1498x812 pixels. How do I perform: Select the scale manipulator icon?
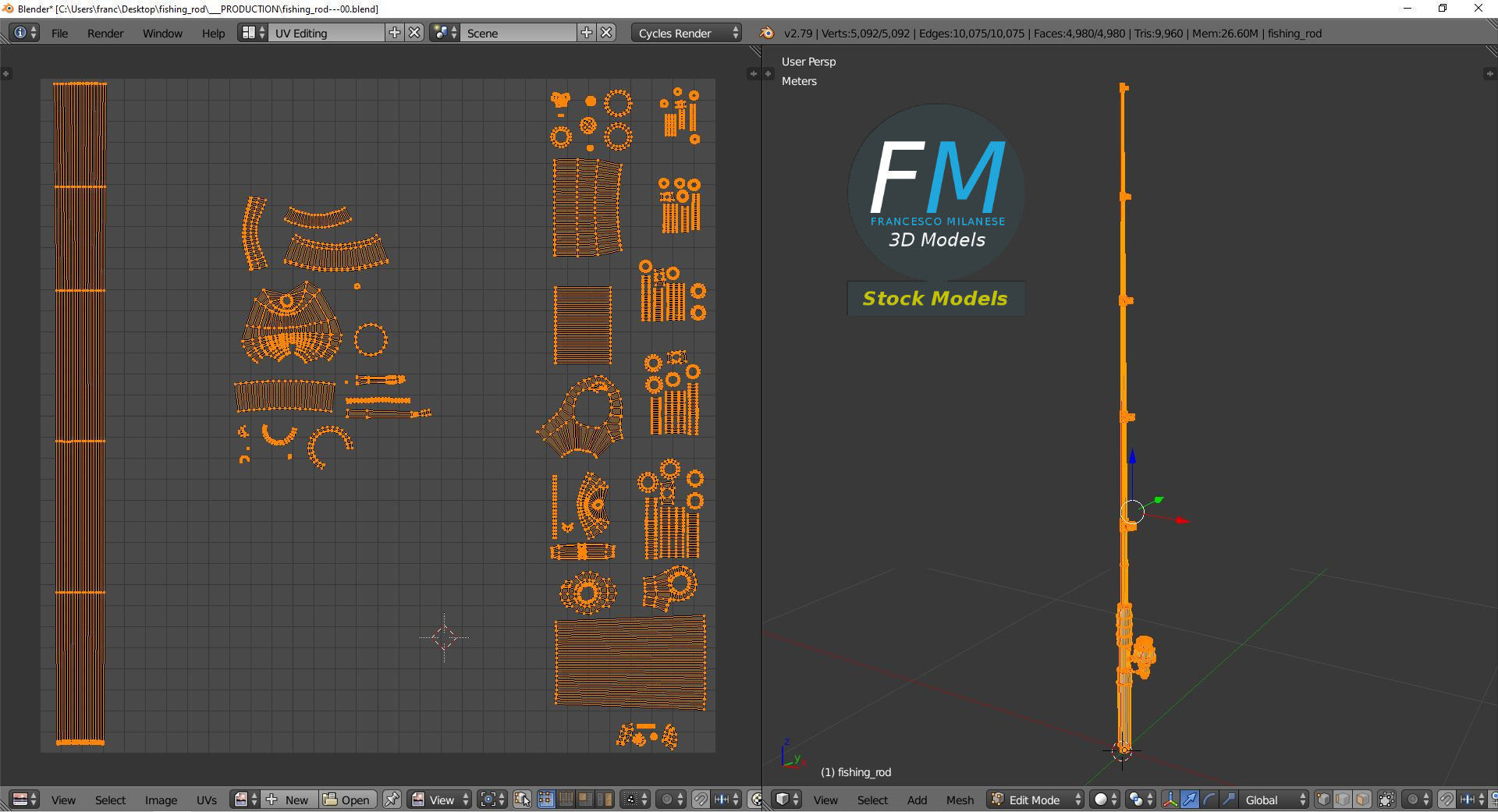1229,800
